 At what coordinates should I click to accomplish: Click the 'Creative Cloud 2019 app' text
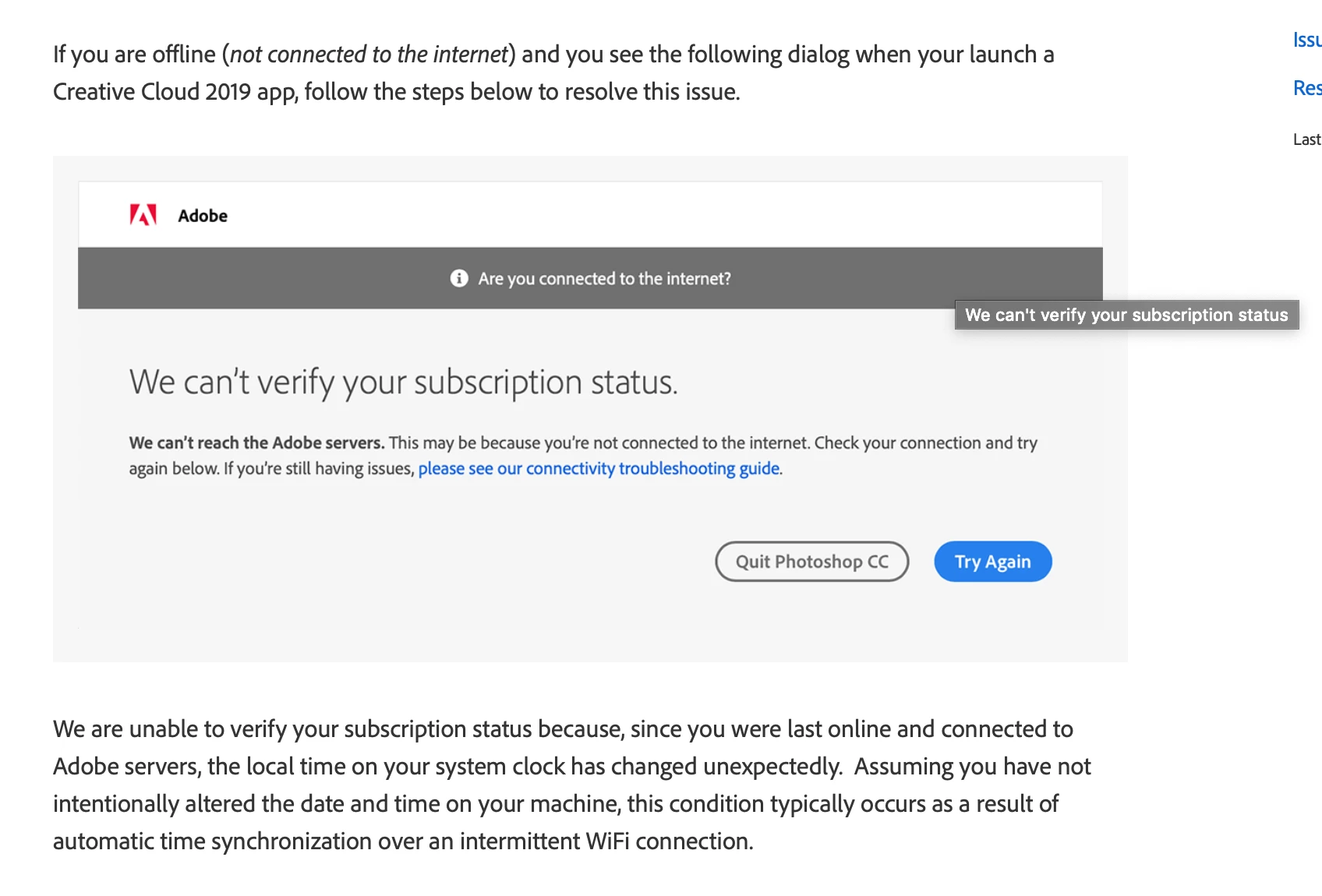click(x=175, y=91)
